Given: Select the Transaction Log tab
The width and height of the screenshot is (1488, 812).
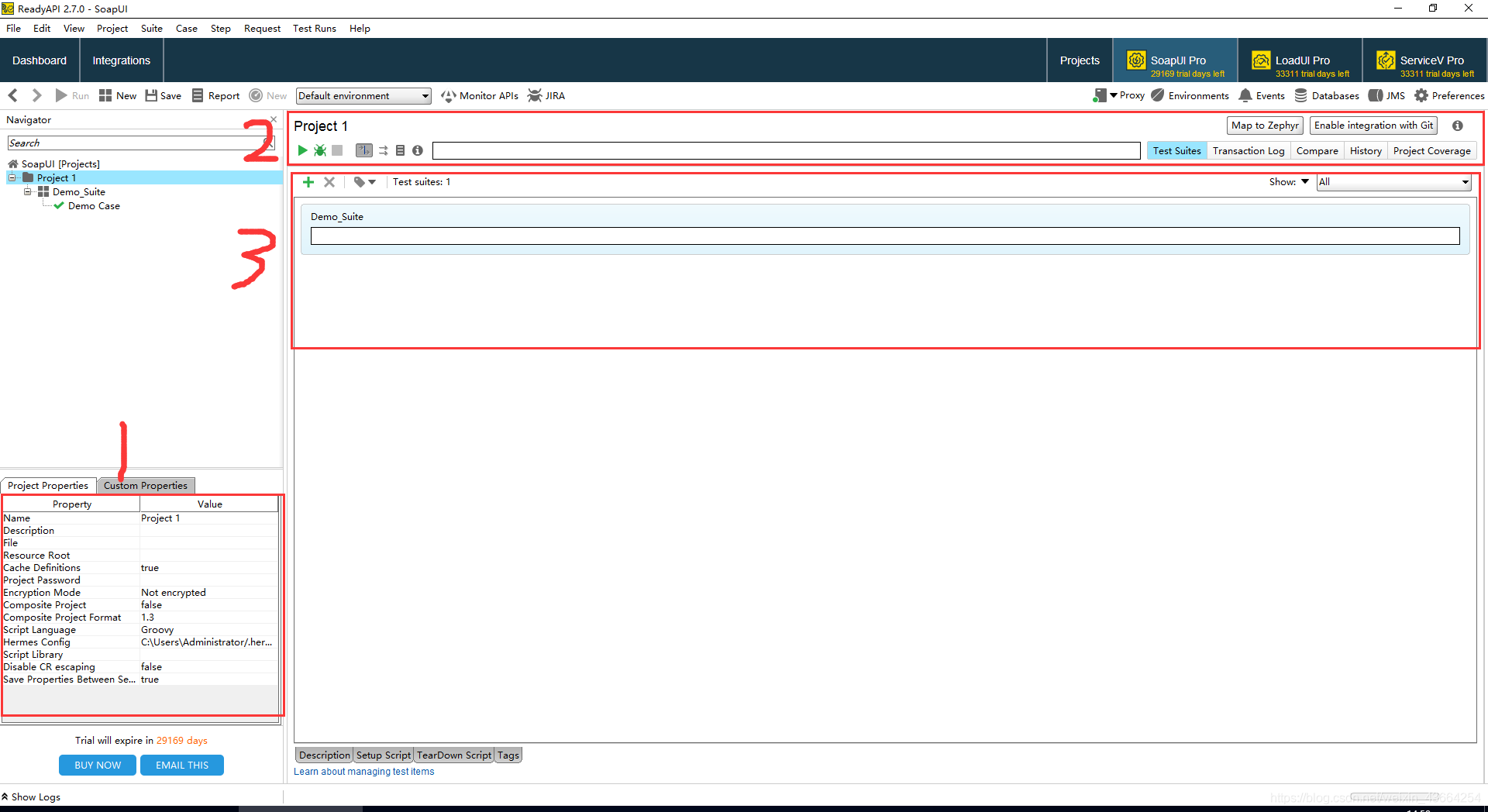Looking at the screenshot, I should pyautogui.click(x=1249, y=151).
